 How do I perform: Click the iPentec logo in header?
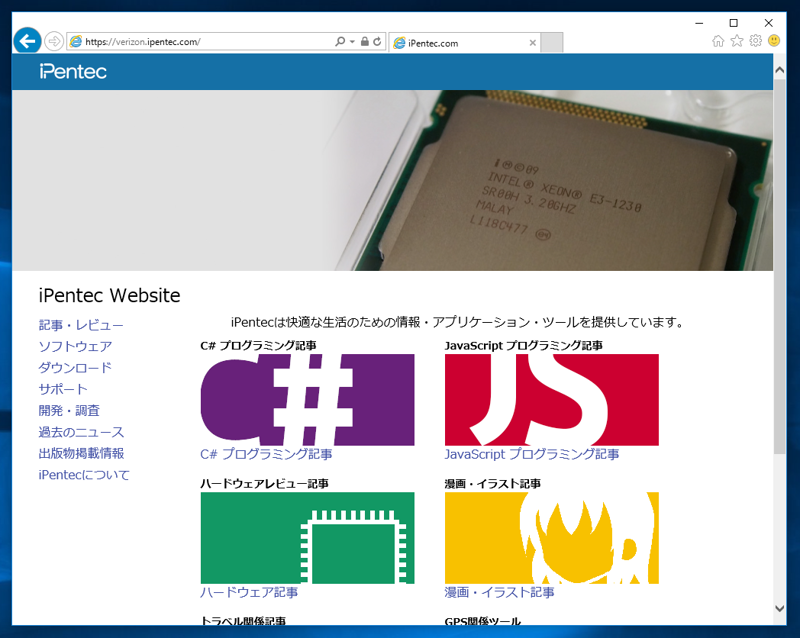tap(73, 71)
